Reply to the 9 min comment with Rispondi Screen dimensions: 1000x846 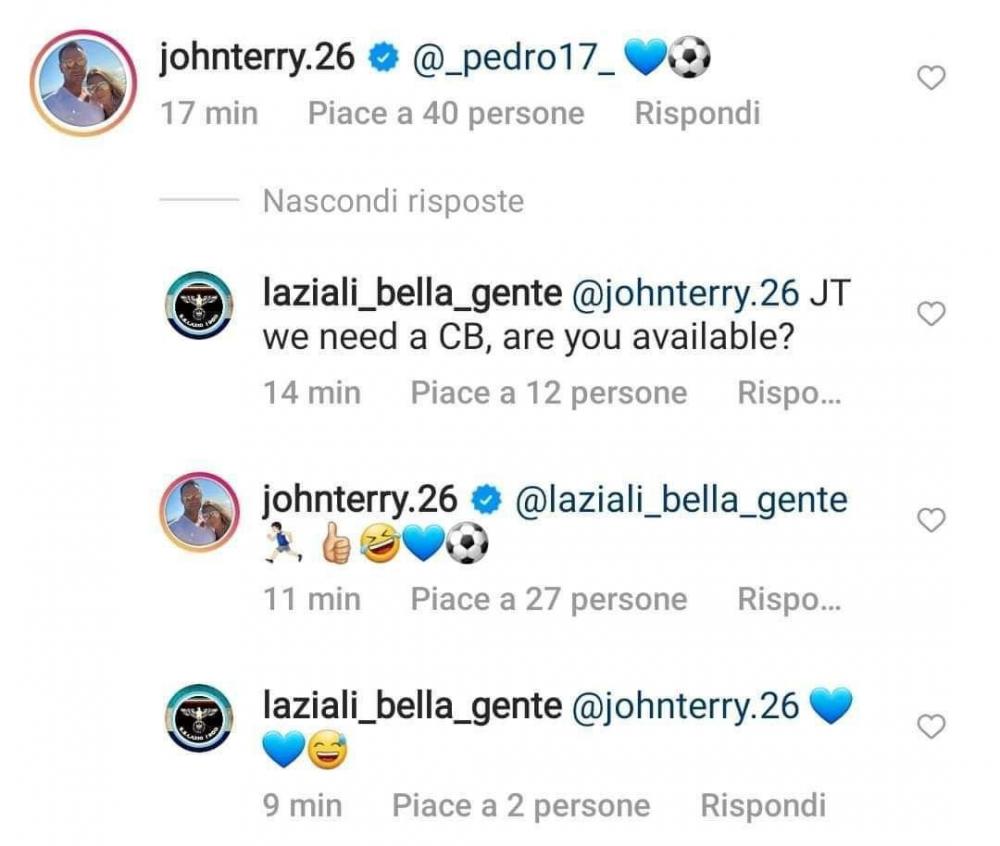[763, 805]
